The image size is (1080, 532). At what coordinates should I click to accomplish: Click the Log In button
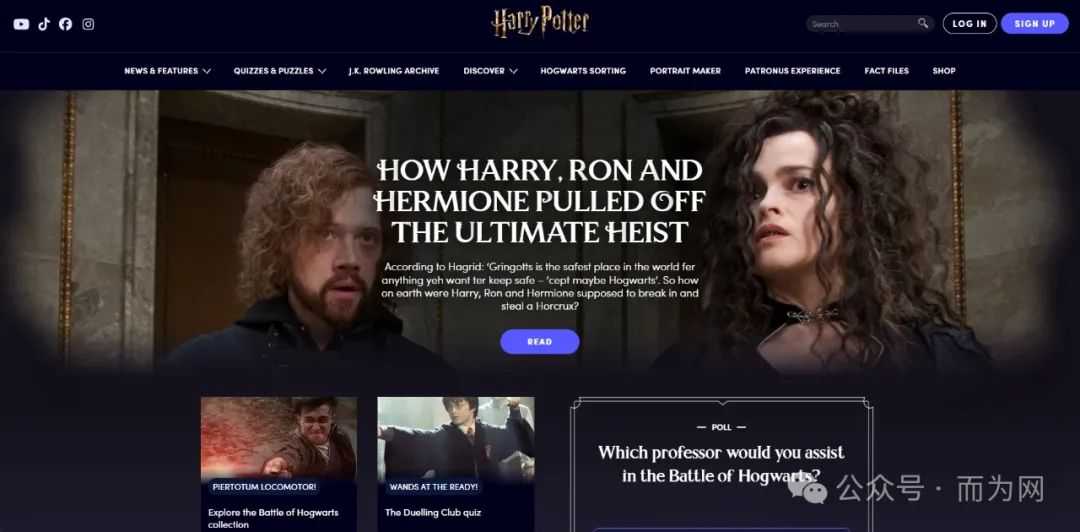[x=969, y=23]
